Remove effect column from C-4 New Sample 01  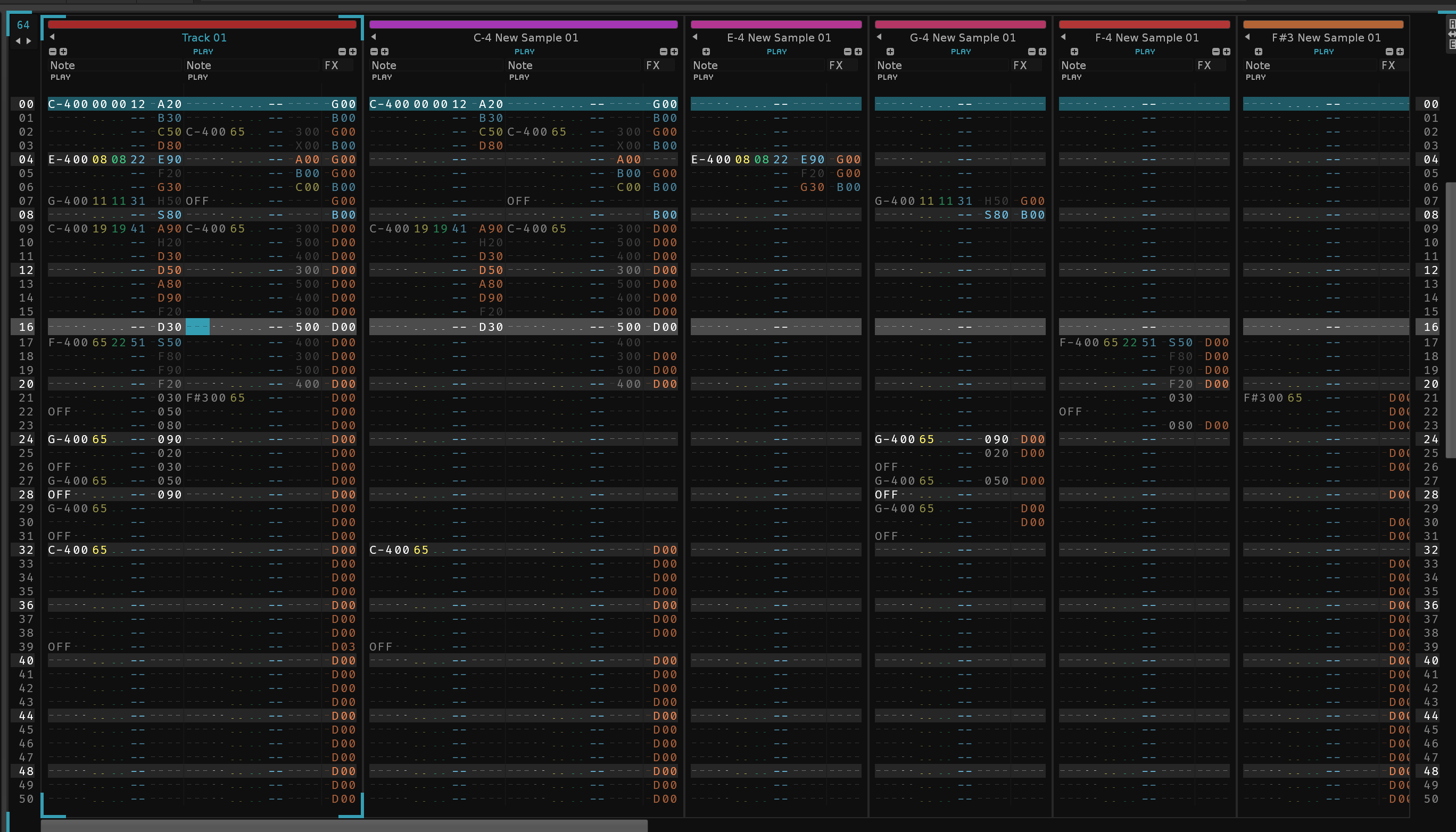click(x=663, y=52)
